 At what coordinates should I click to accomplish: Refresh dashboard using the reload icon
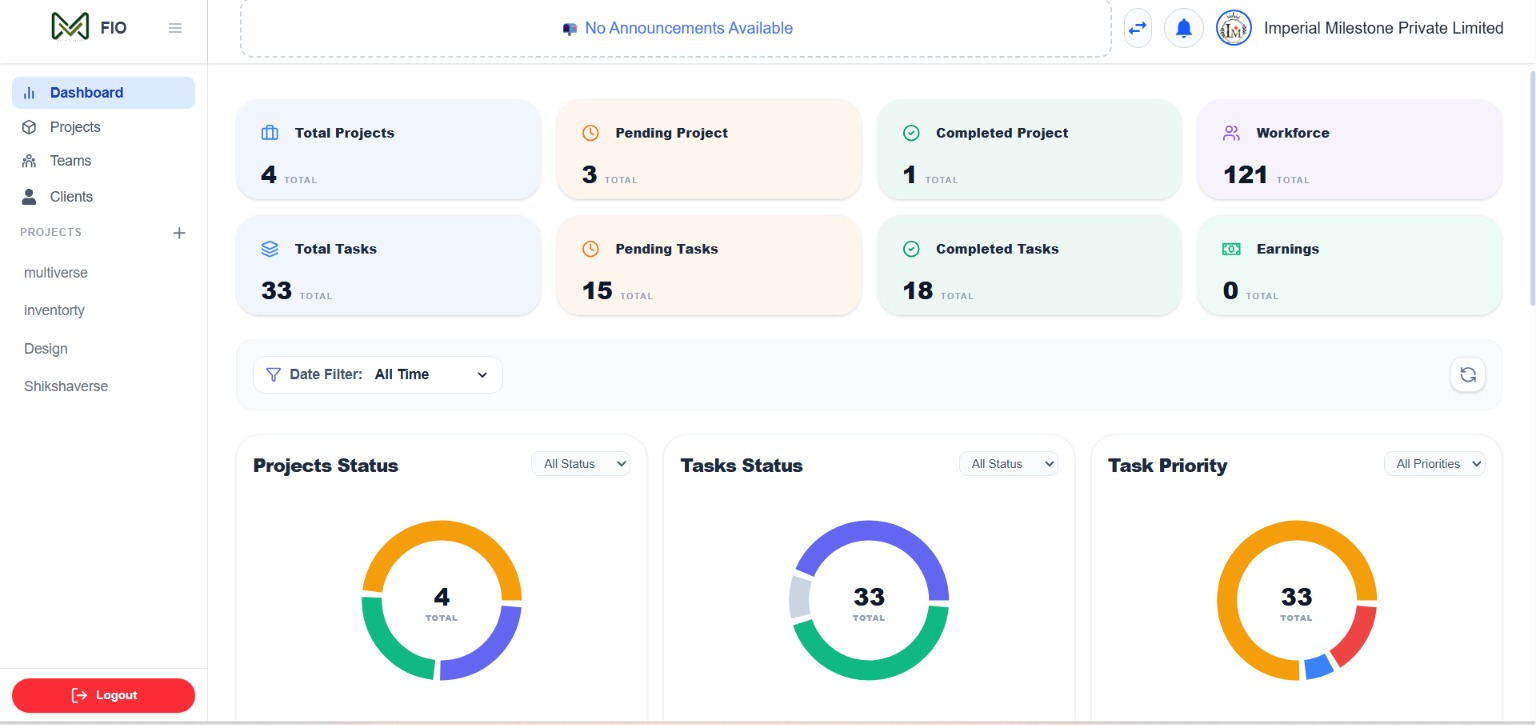pyautogui.click(x=1468, y=374)
